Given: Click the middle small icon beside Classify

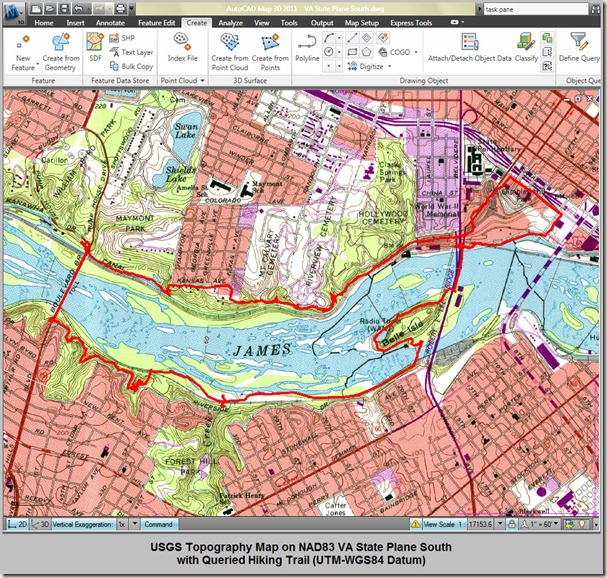Looking at the screenshot, I should pyautogui.click(x=547, y=52).
